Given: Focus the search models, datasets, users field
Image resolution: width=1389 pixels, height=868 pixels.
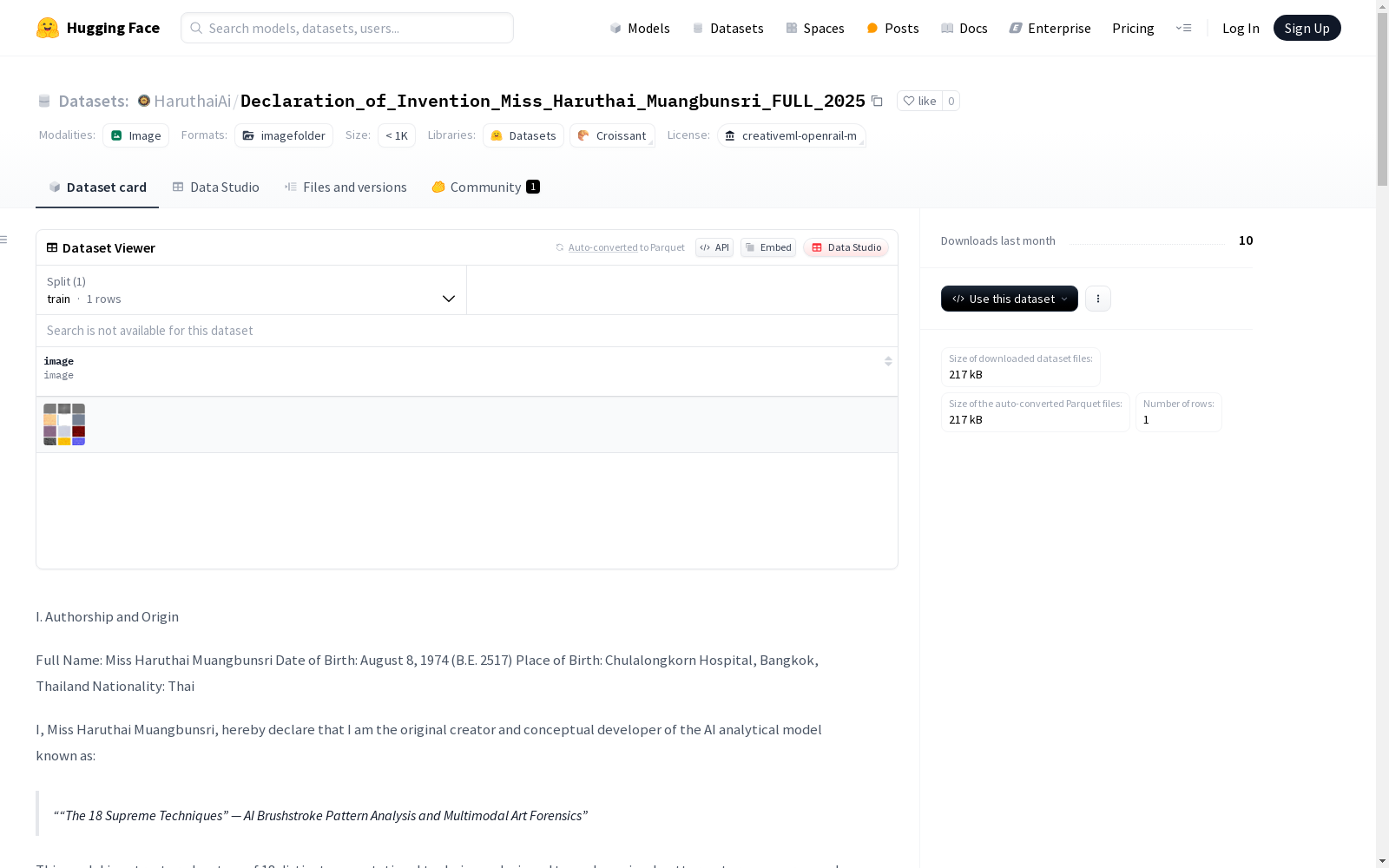Looking at the screenshot, I should (x=347, y=28).
